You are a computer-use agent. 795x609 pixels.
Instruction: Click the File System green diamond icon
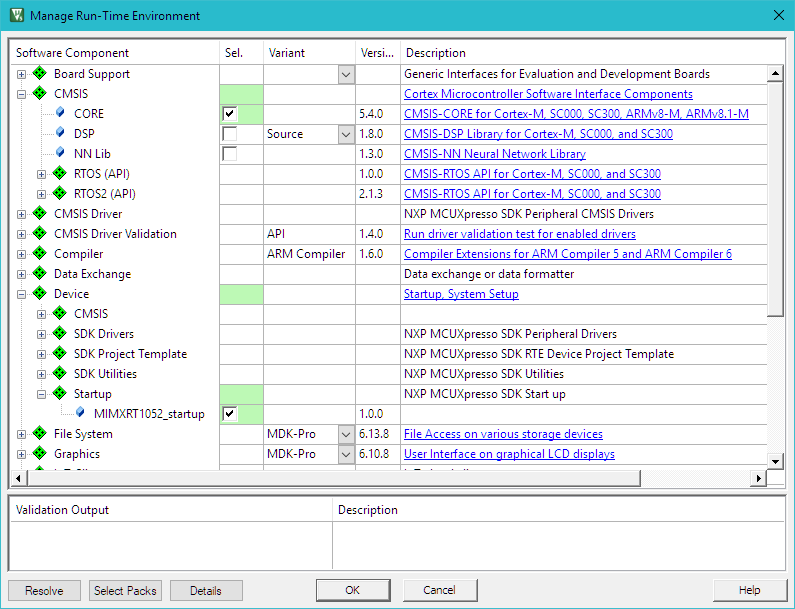point(40,434)
